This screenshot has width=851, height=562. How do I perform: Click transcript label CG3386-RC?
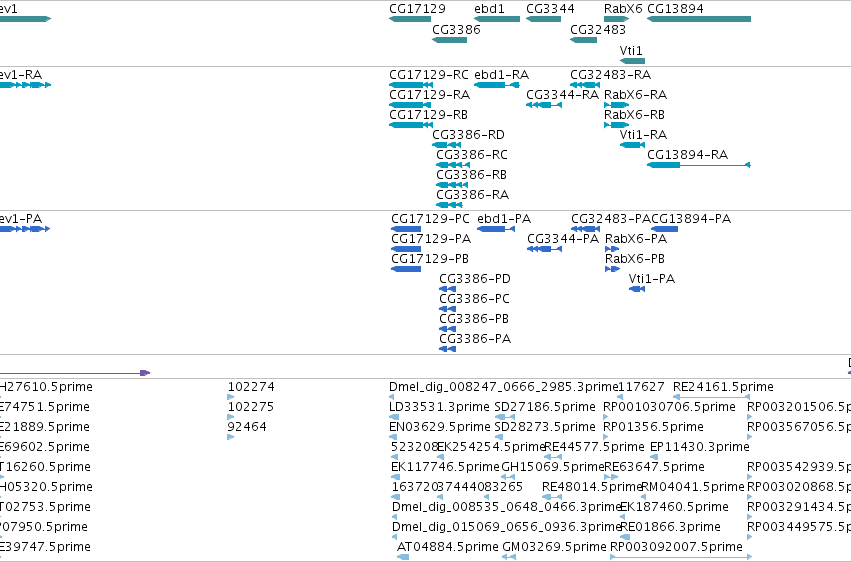(472, 155)
